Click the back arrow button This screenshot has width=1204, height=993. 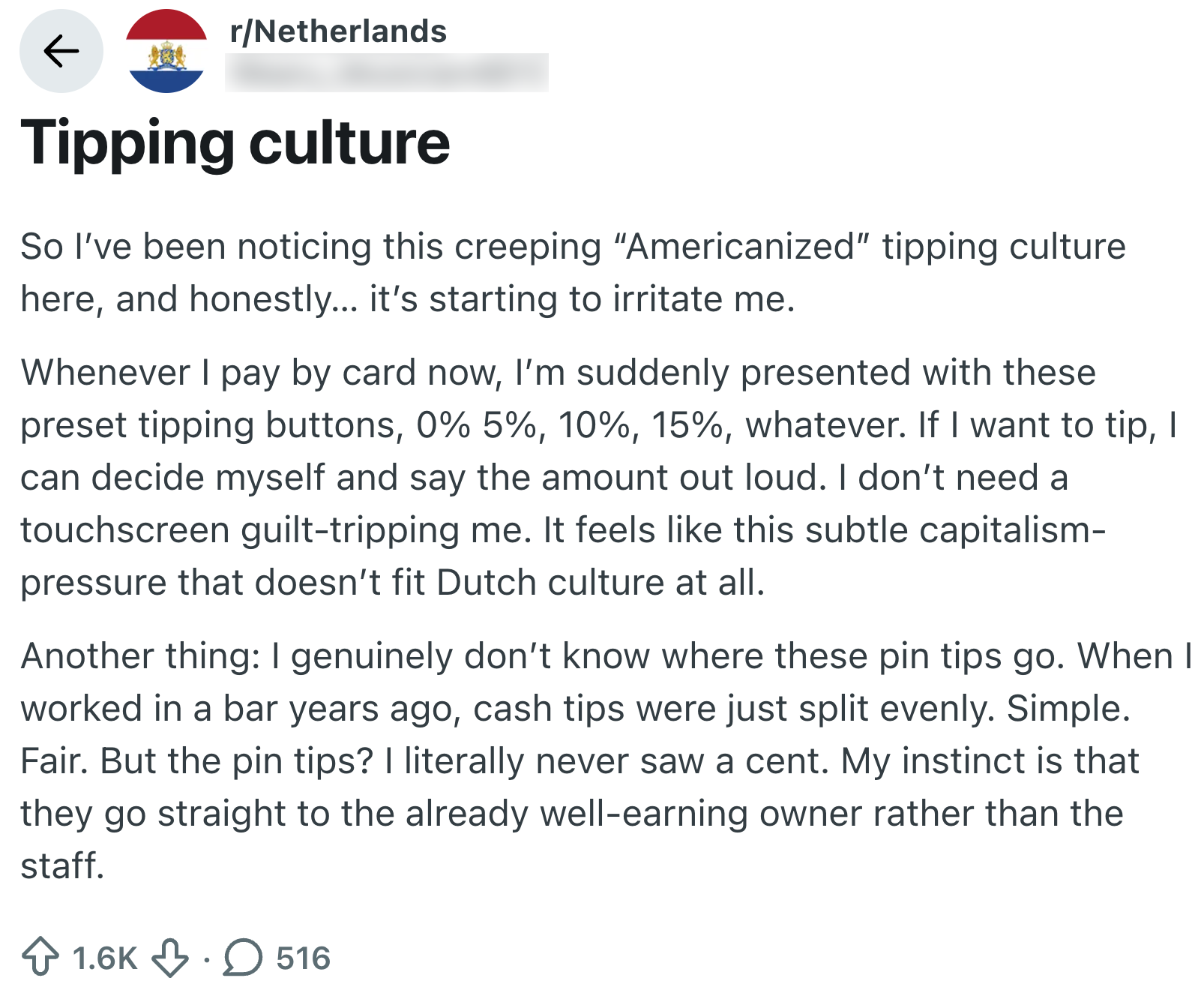pyautogui.click(x=61, y=51)
